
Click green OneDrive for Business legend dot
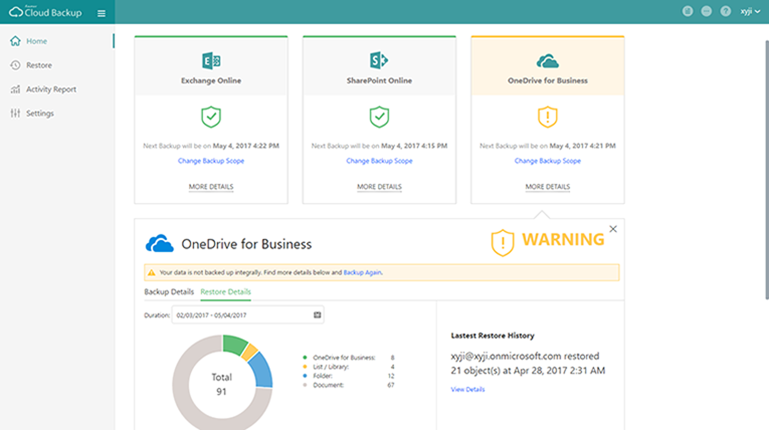305,357
